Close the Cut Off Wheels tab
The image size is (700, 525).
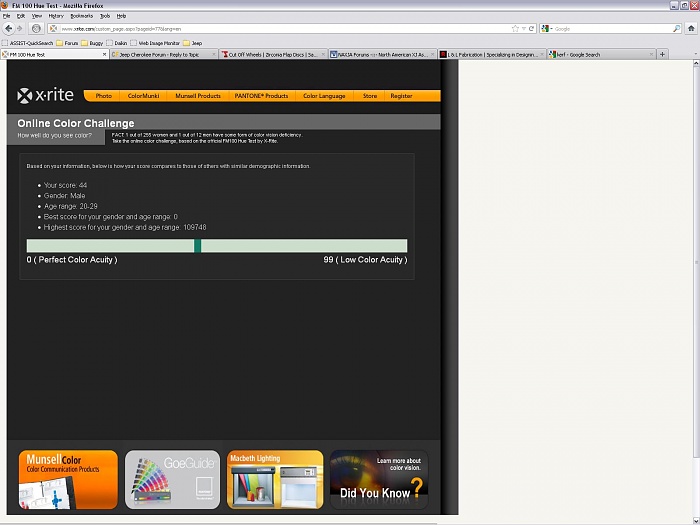pyautogui.click(x=323, y=54)
